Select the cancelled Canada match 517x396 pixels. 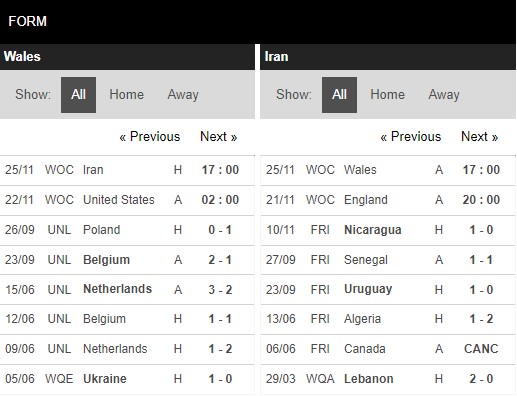point(388,349)
